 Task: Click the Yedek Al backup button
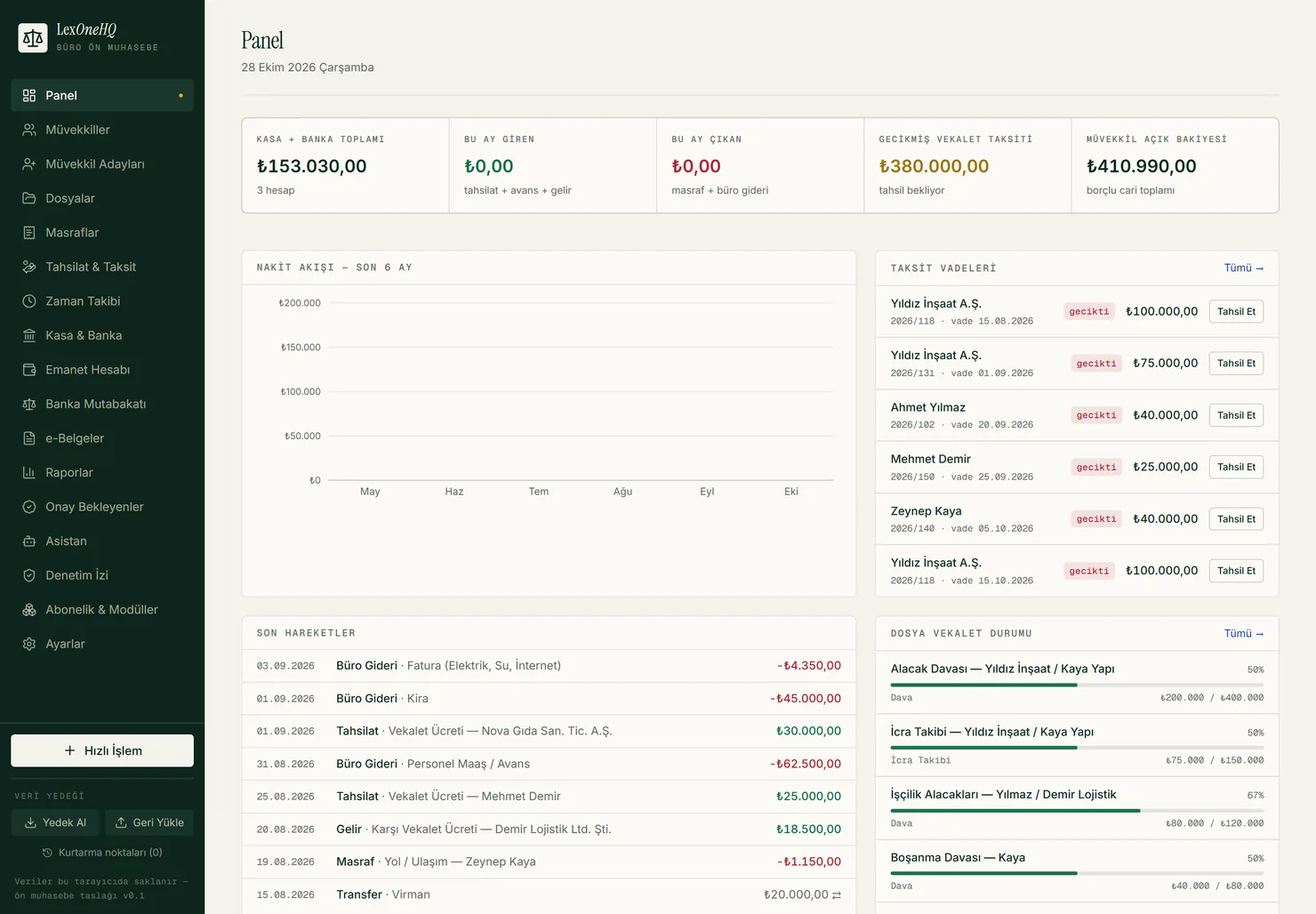(55, 822)
